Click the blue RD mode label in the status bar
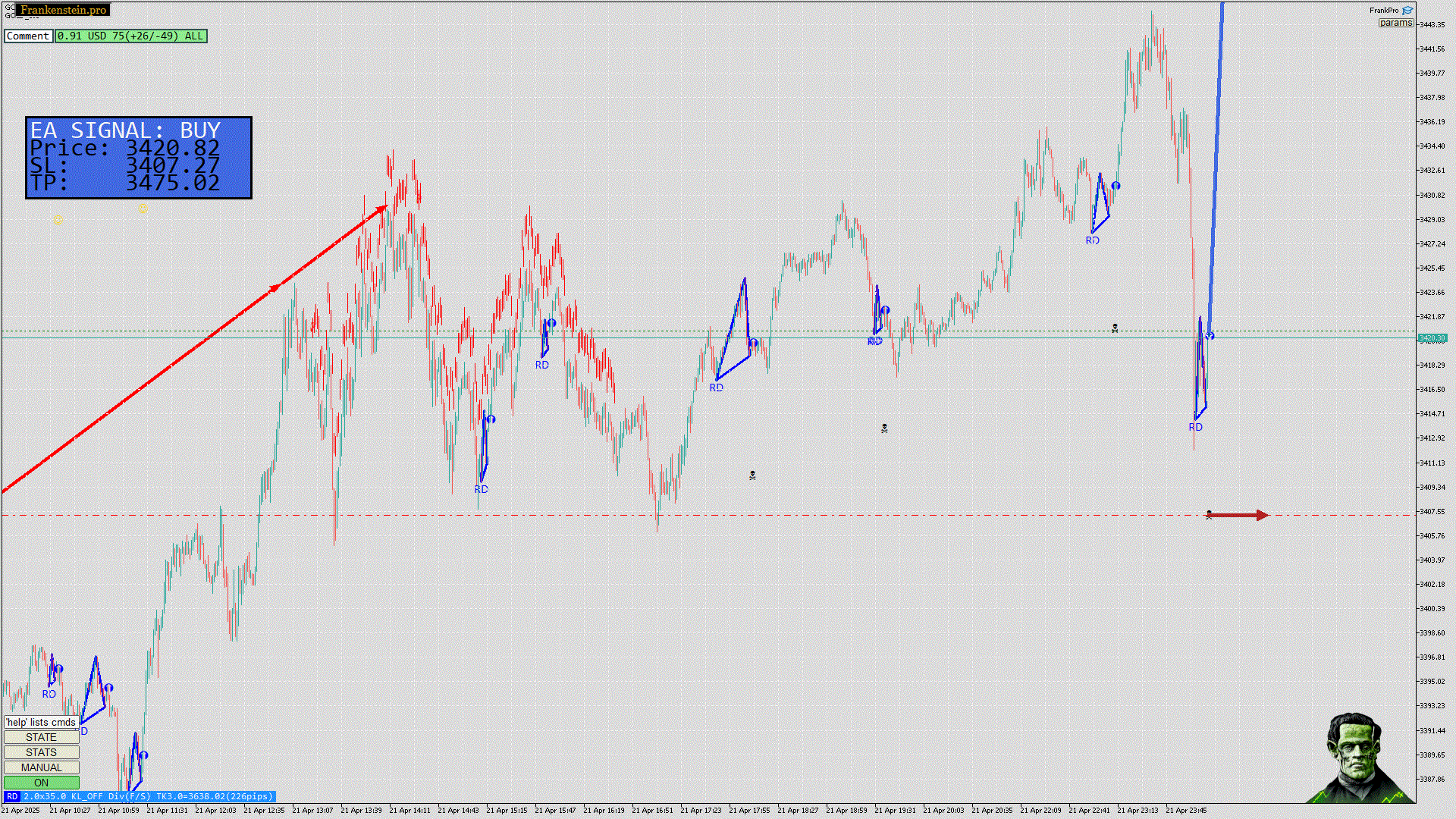Viewport: 1456px width, 819px height. [x=11, y=796]
